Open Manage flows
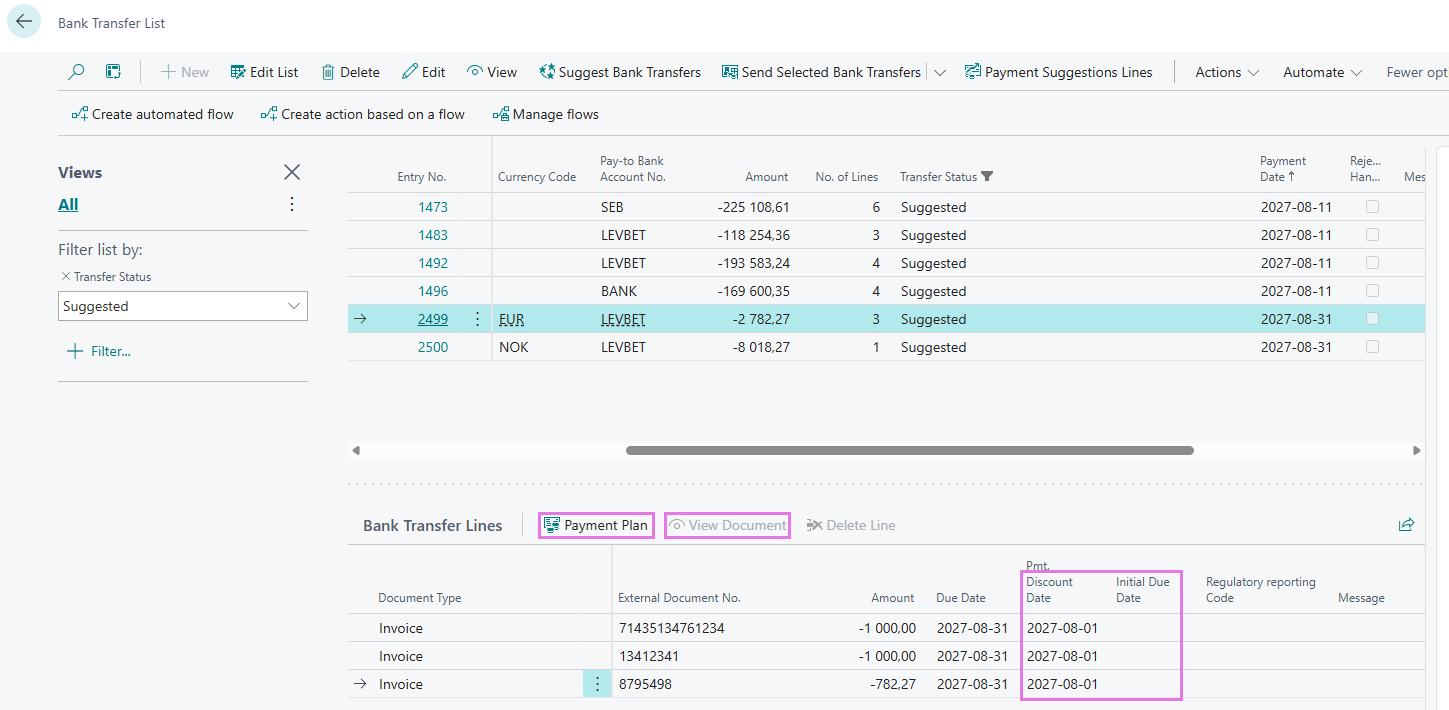The width and height of the screenshot is (1449, 710). click(545, 114)
